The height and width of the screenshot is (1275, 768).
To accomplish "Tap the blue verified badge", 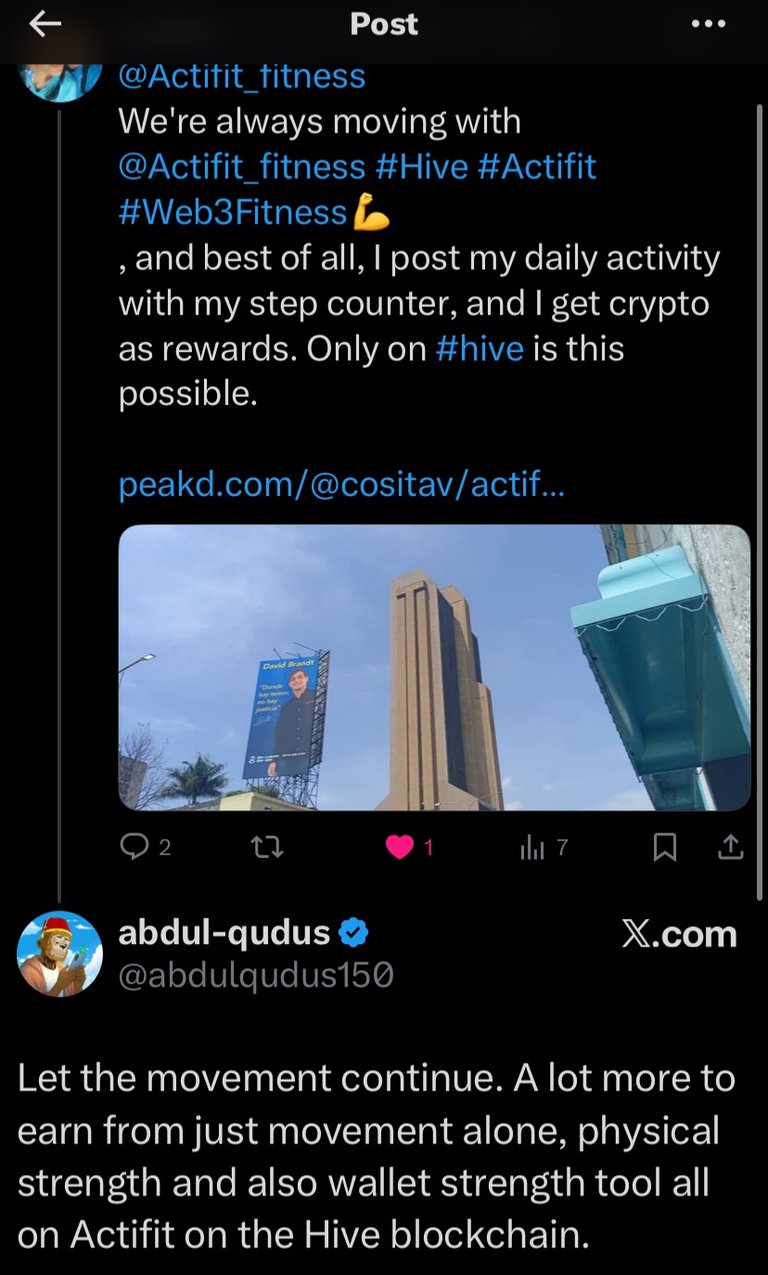I will (x=354, y=933).
